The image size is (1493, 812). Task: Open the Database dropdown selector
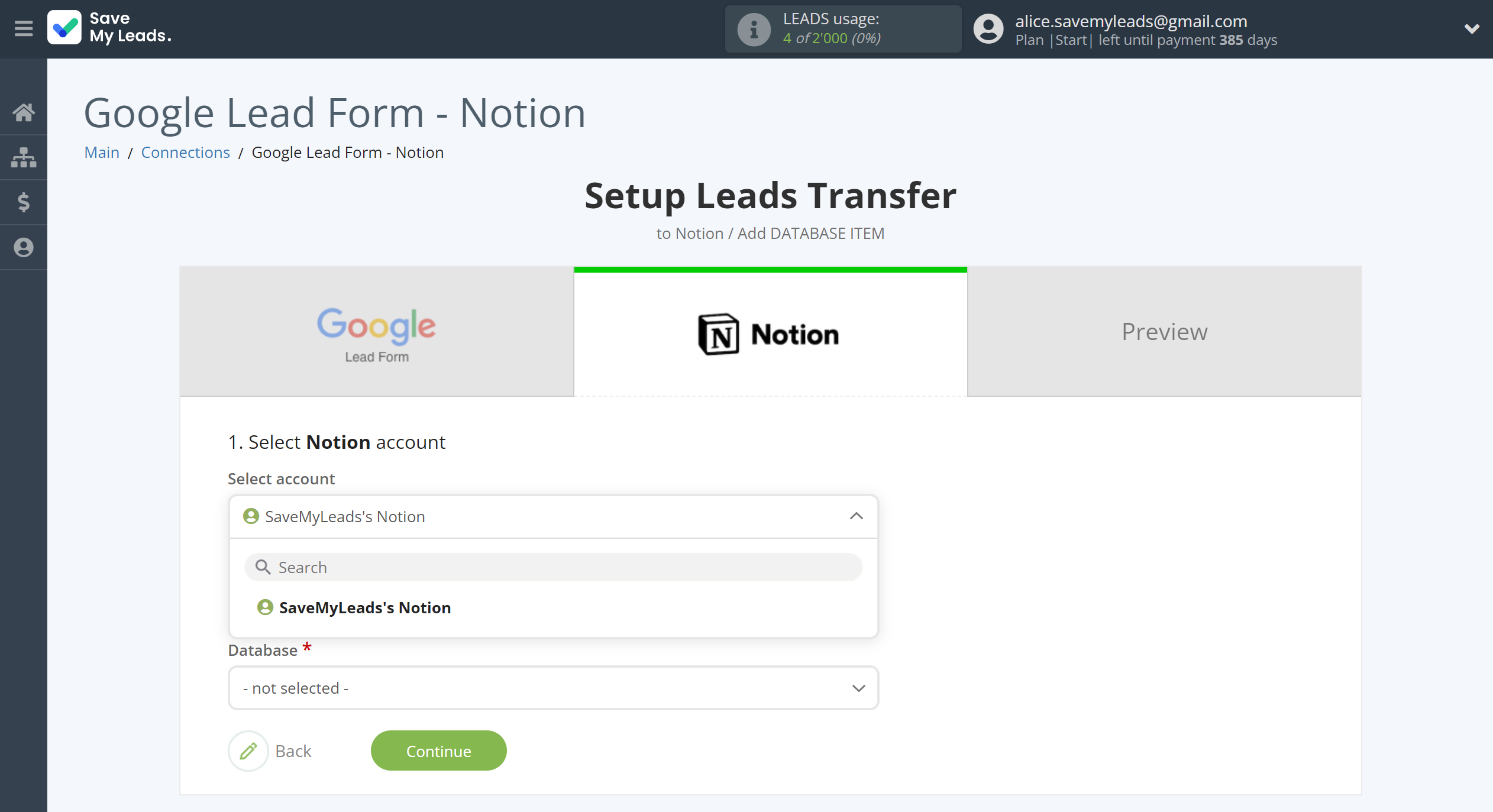(x=552, y=687)
